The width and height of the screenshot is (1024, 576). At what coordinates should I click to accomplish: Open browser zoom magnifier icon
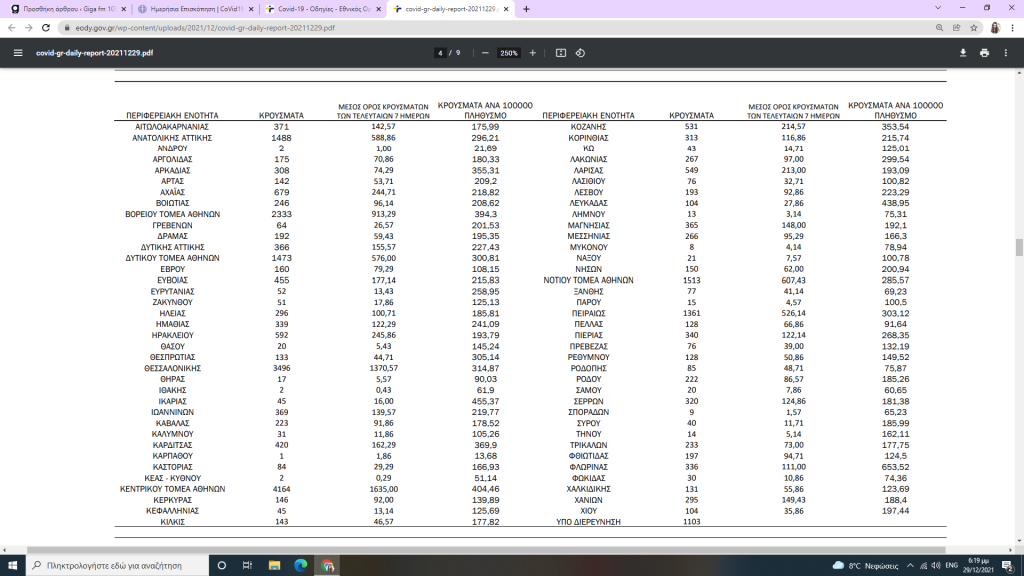click(939, 27)
